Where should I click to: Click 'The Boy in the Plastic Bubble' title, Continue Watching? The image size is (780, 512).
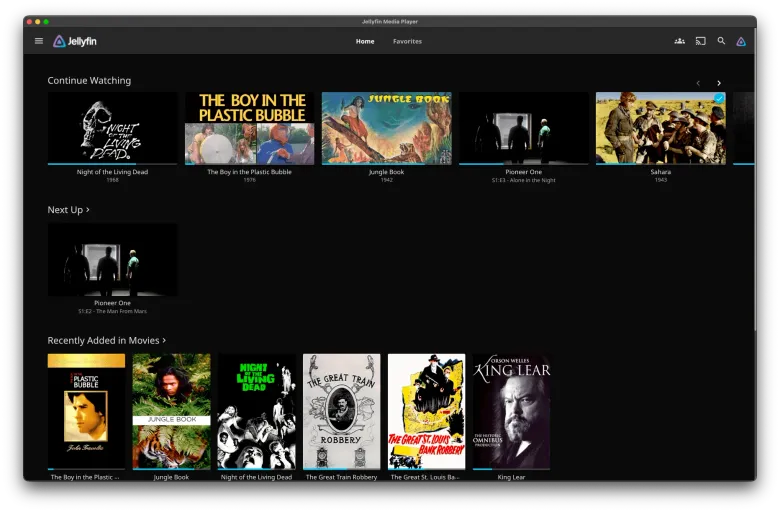pyautogui.click(x=249, y=172)
